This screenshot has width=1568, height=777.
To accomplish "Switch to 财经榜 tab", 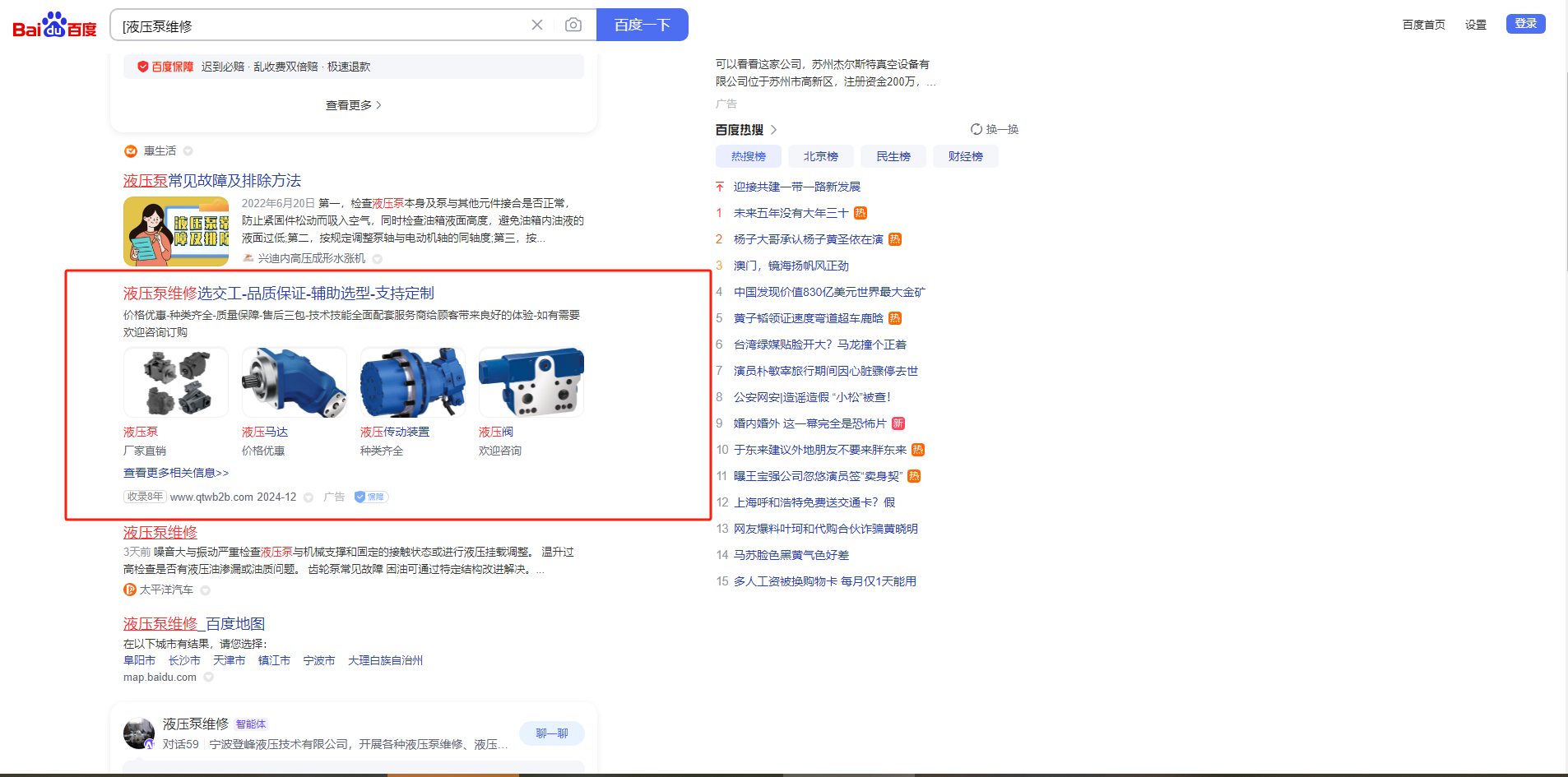I will click(x=966, y=156).
